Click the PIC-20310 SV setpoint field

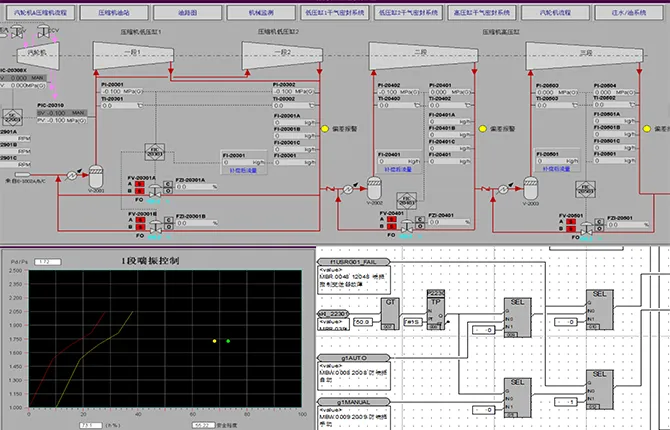(62, 113)
